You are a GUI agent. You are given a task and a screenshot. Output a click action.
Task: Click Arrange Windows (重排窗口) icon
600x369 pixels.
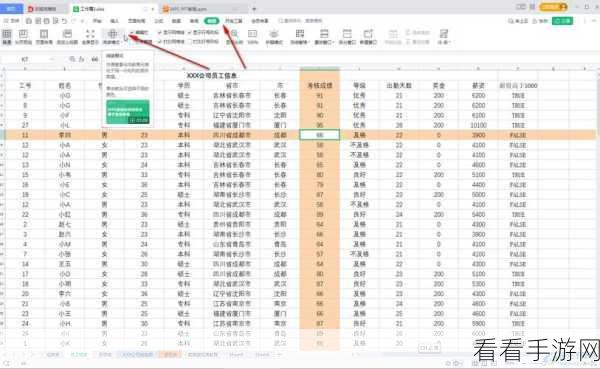(324, 34)
